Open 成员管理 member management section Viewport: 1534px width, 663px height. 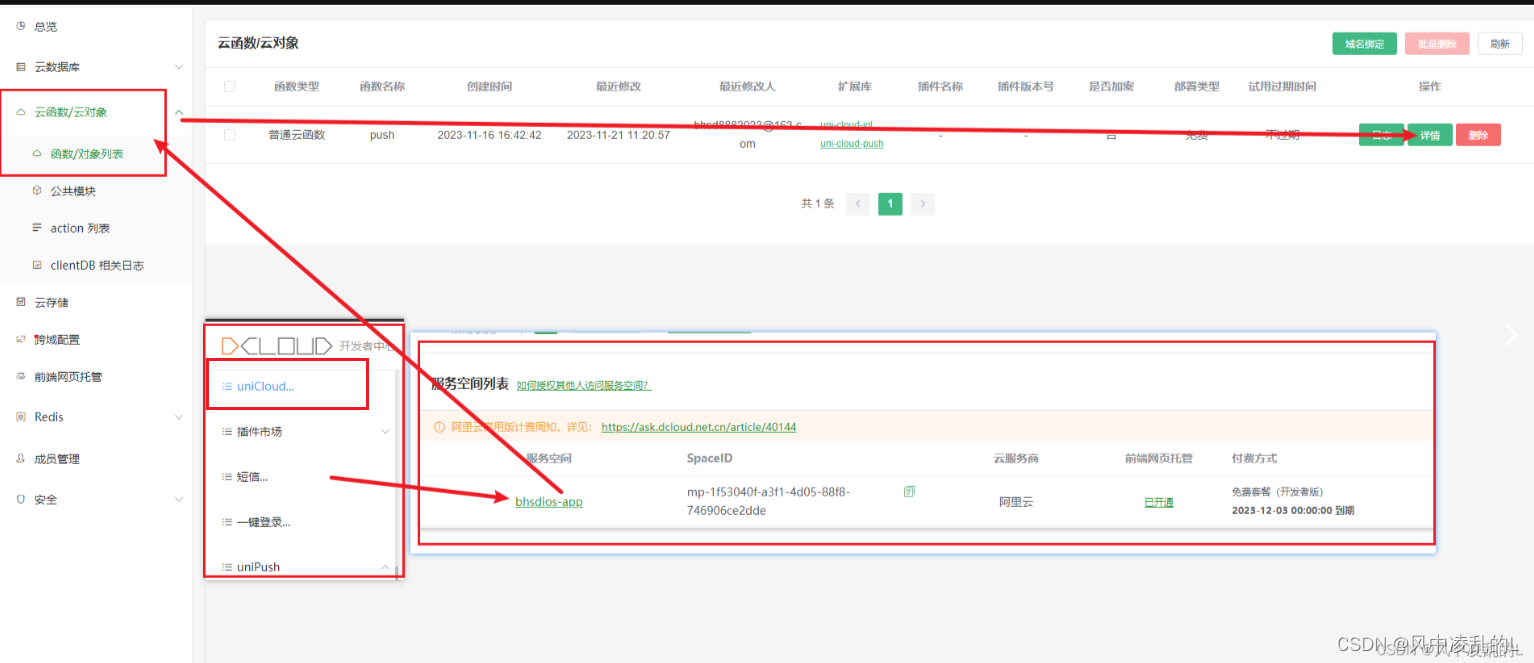coord(45,458)
